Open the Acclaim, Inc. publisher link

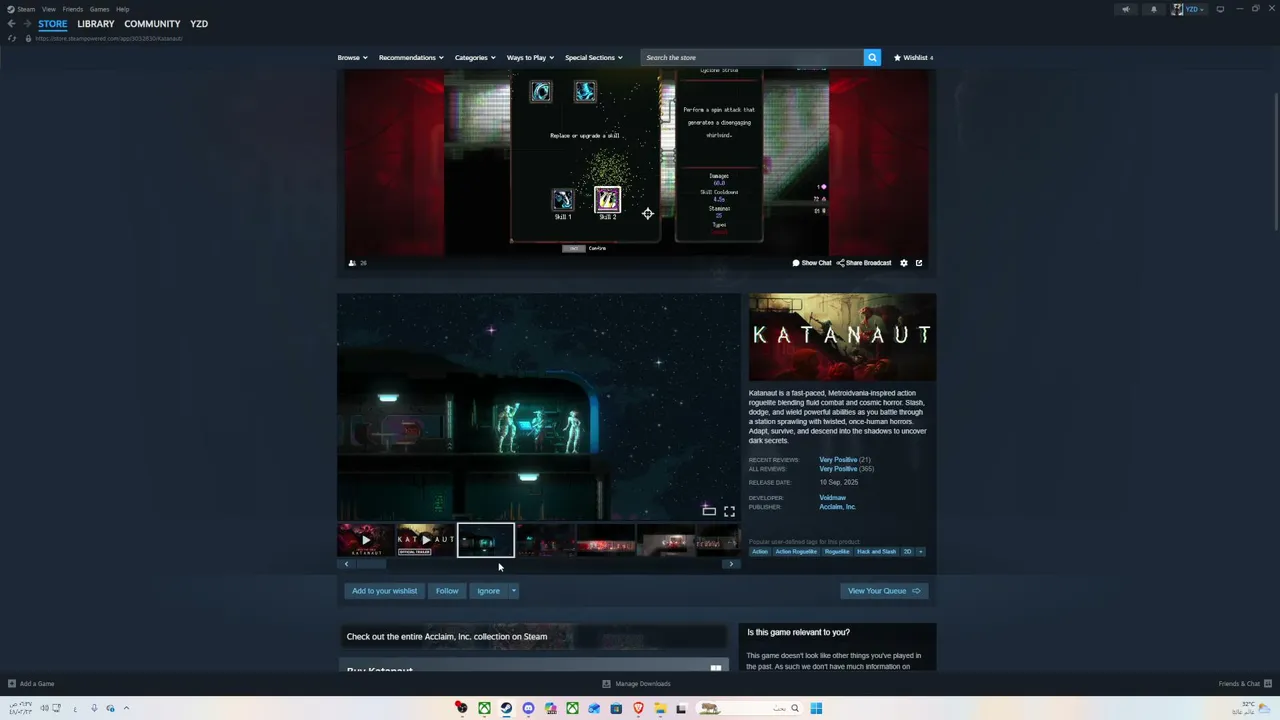pos(837,507)
